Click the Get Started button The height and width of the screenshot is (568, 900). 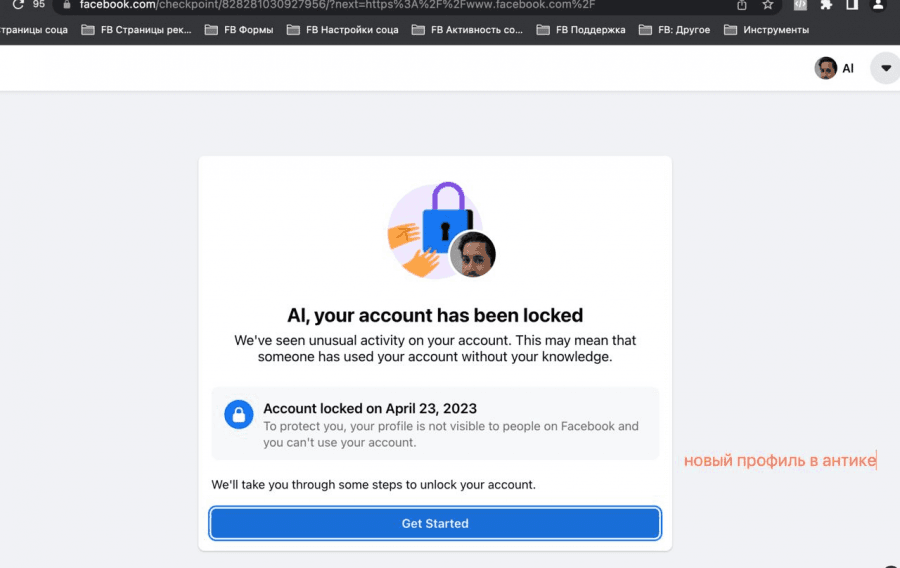(x=435, y=523)
